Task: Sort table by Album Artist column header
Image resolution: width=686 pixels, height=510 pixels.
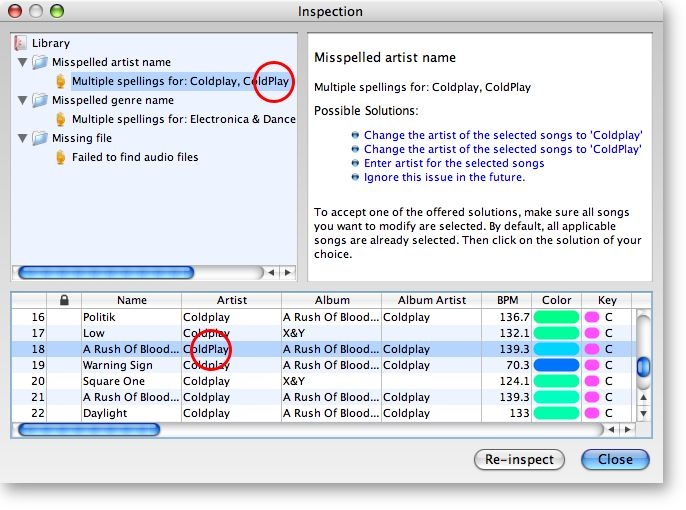Action: click(x=431, y=300)
